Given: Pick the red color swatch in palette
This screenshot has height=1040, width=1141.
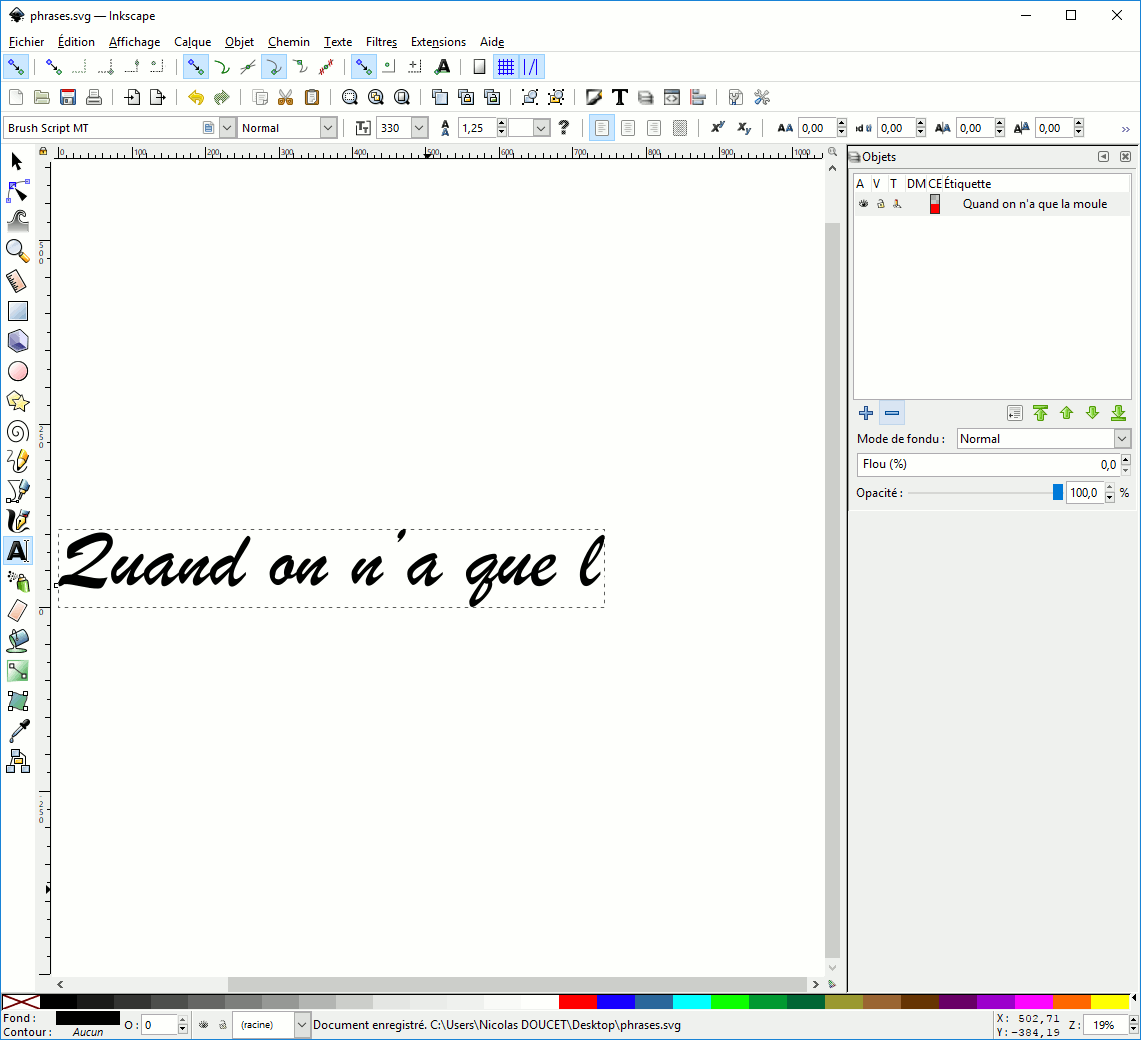Looking at the screenshot, I should 578,1002.
